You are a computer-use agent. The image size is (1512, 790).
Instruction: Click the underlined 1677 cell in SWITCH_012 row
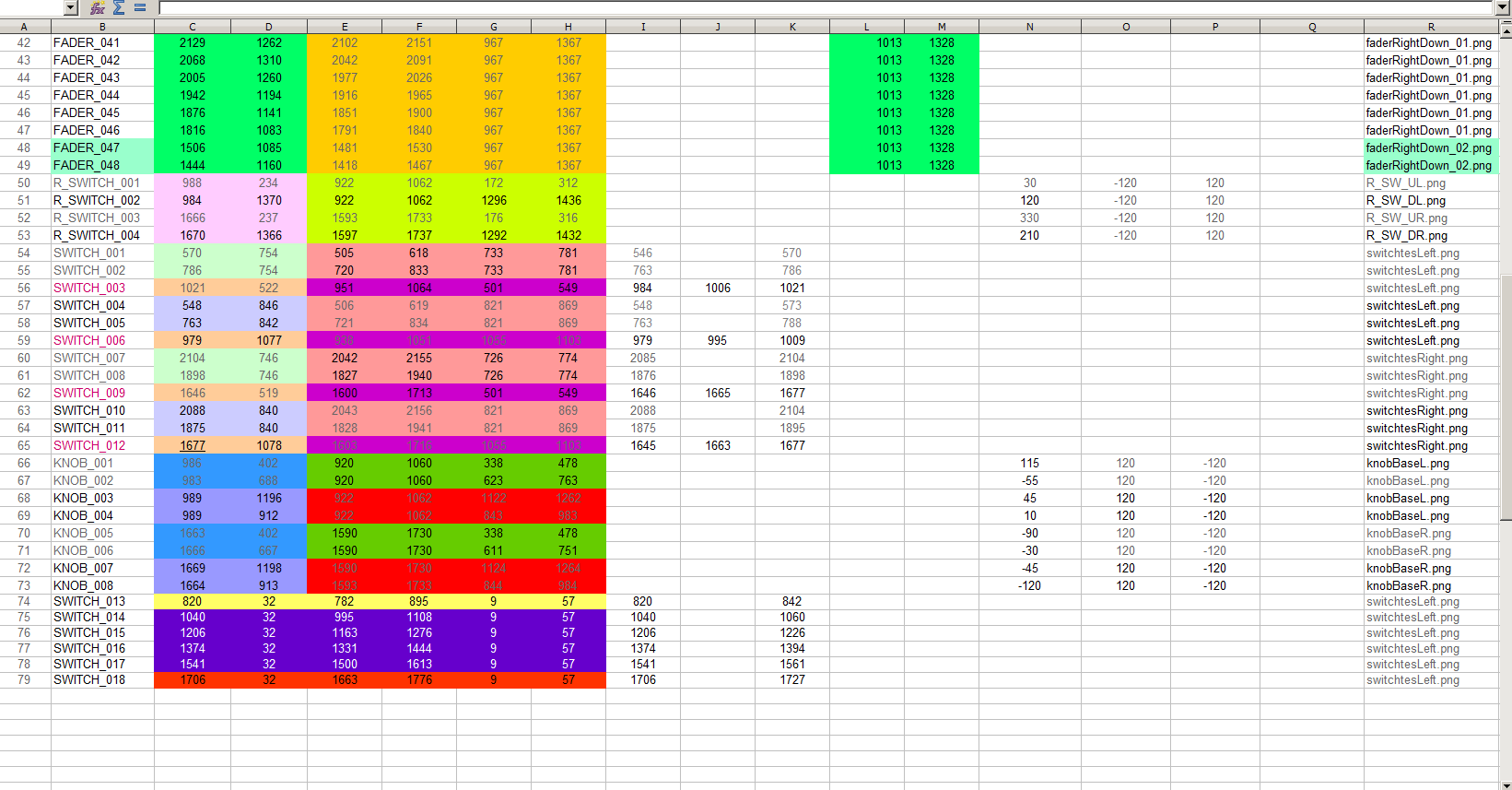click(192, 445)
